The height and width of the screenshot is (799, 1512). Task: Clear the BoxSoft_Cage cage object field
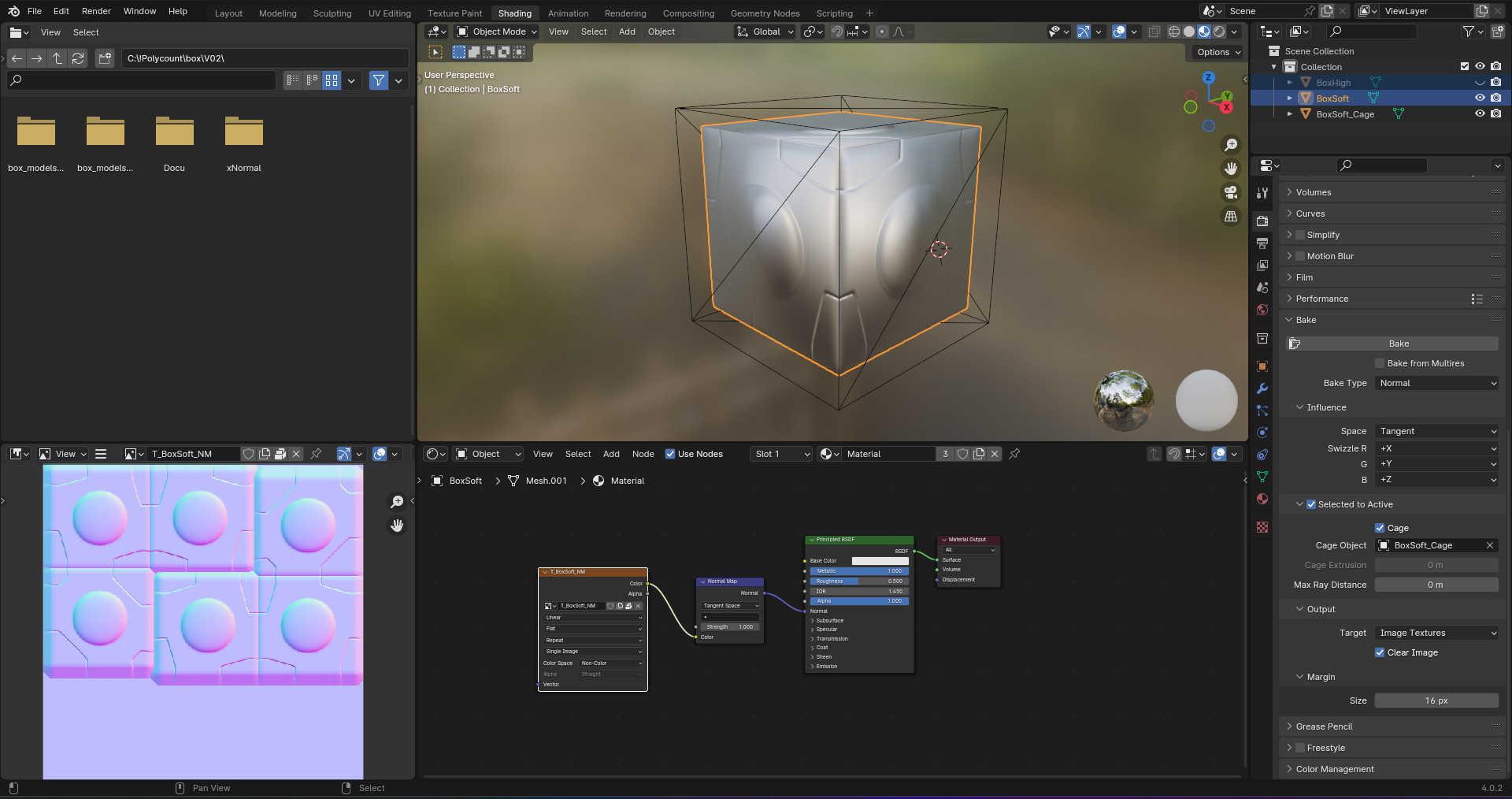1489,545
